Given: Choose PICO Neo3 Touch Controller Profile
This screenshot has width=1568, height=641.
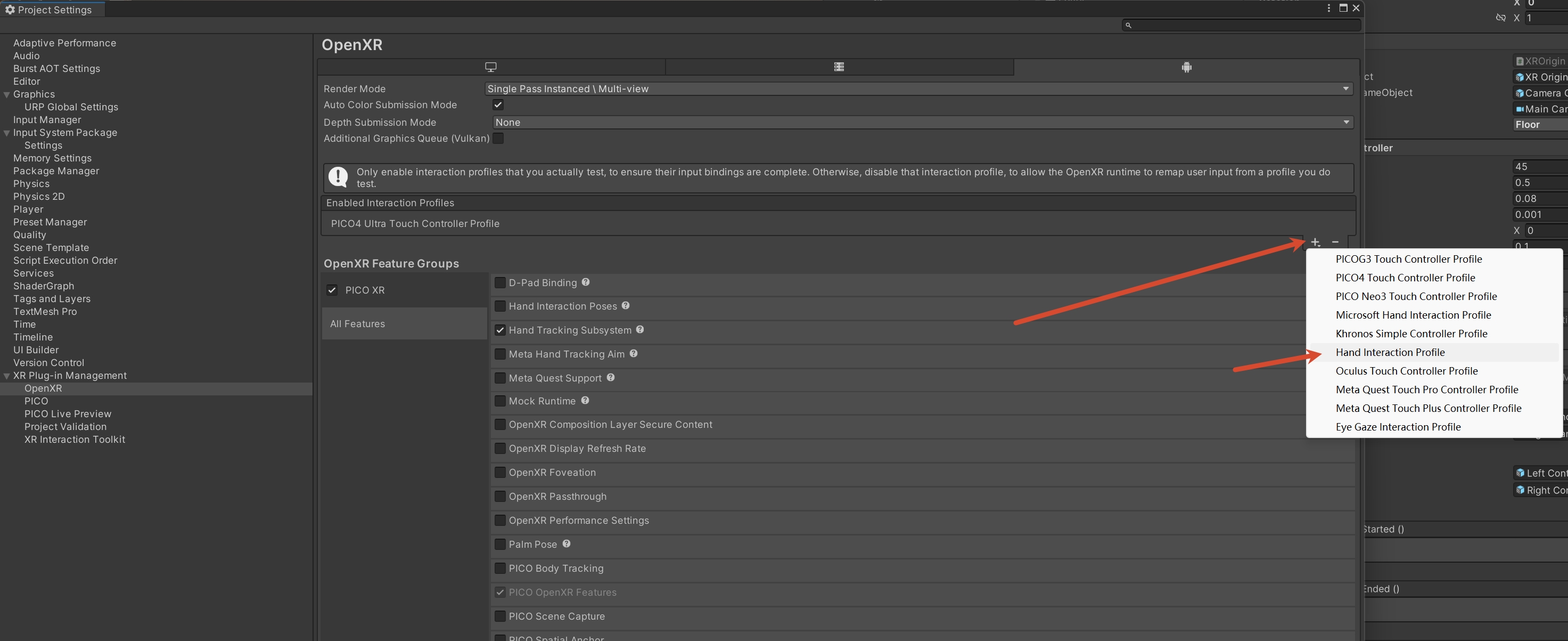Looking at the screenshot, I should coord(1433,297).
